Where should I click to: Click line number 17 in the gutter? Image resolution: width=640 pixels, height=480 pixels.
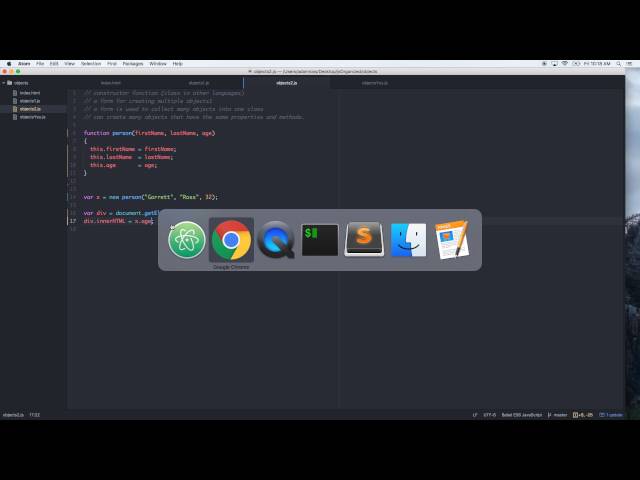[73, 221]
